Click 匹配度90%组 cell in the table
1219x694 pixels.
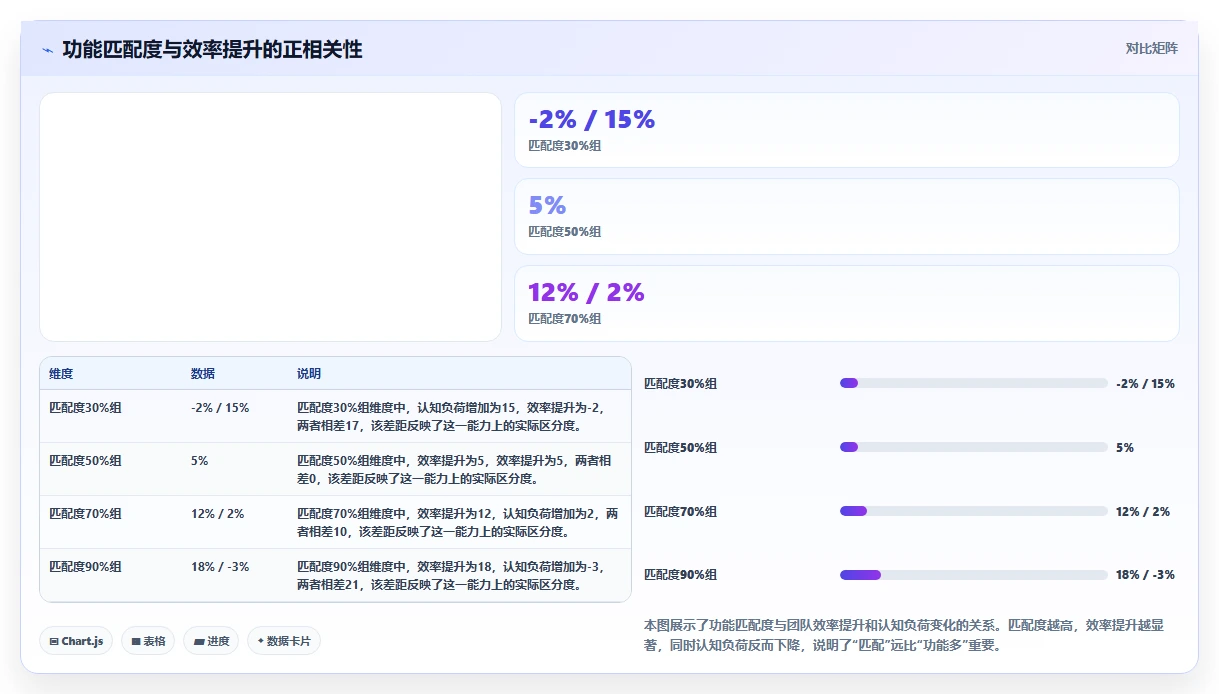pyautogui.click(x=85, y=567)
